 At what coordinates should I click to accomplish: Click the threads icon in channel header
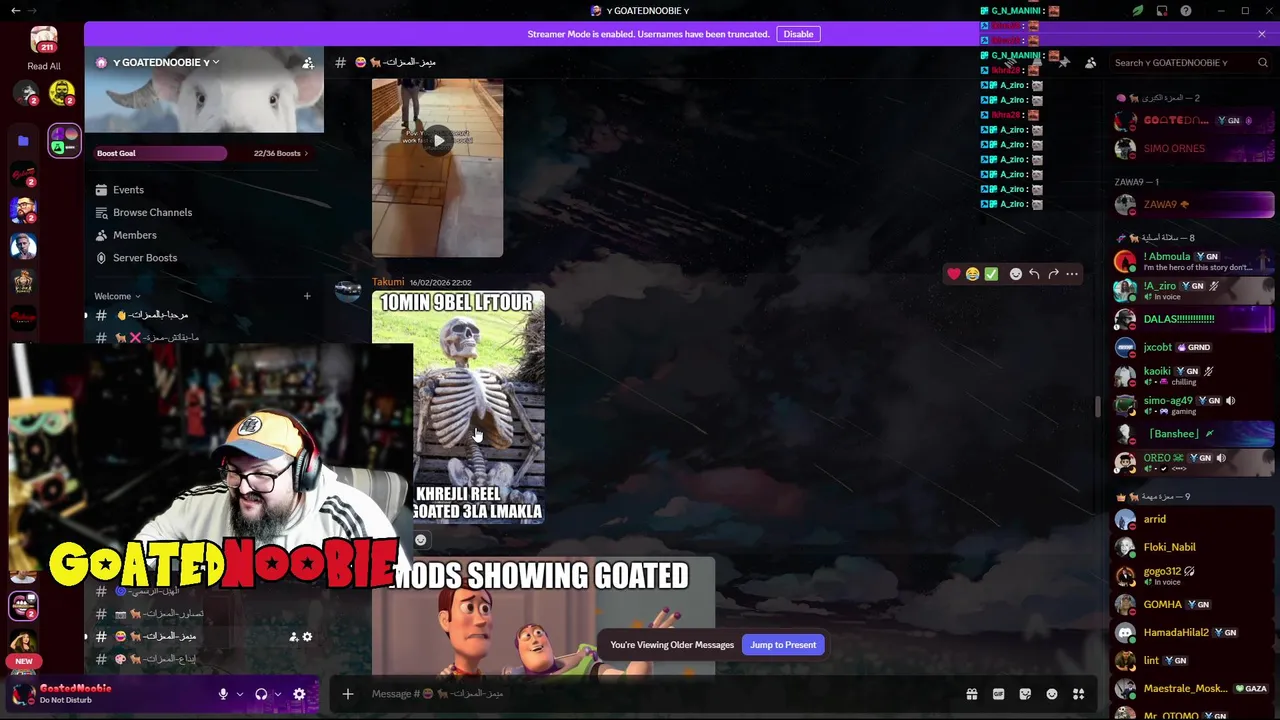(1010, 62)
